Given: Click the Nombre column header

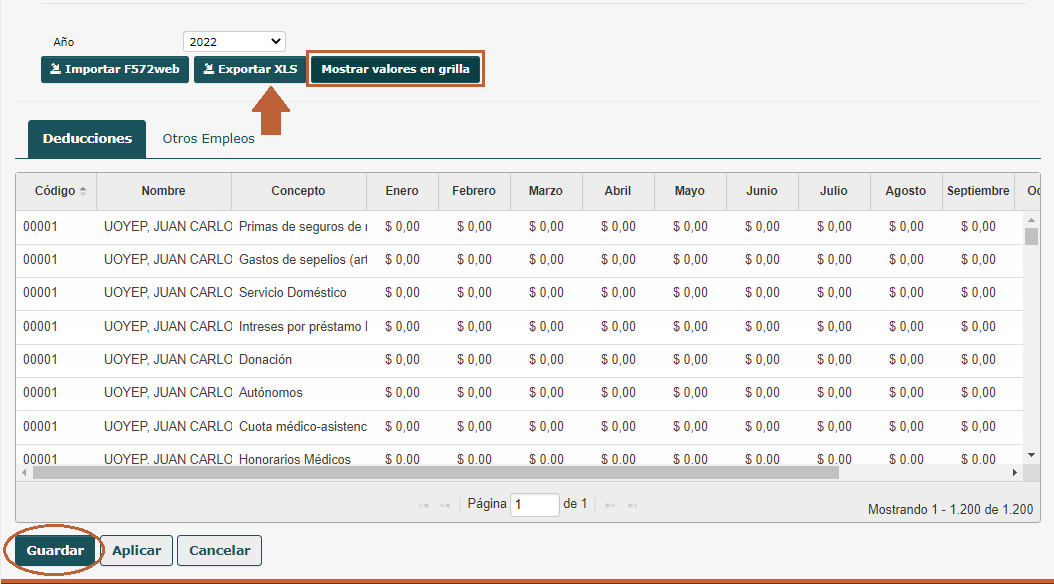Looking at the screenshot, I should [x=163, y=191].
